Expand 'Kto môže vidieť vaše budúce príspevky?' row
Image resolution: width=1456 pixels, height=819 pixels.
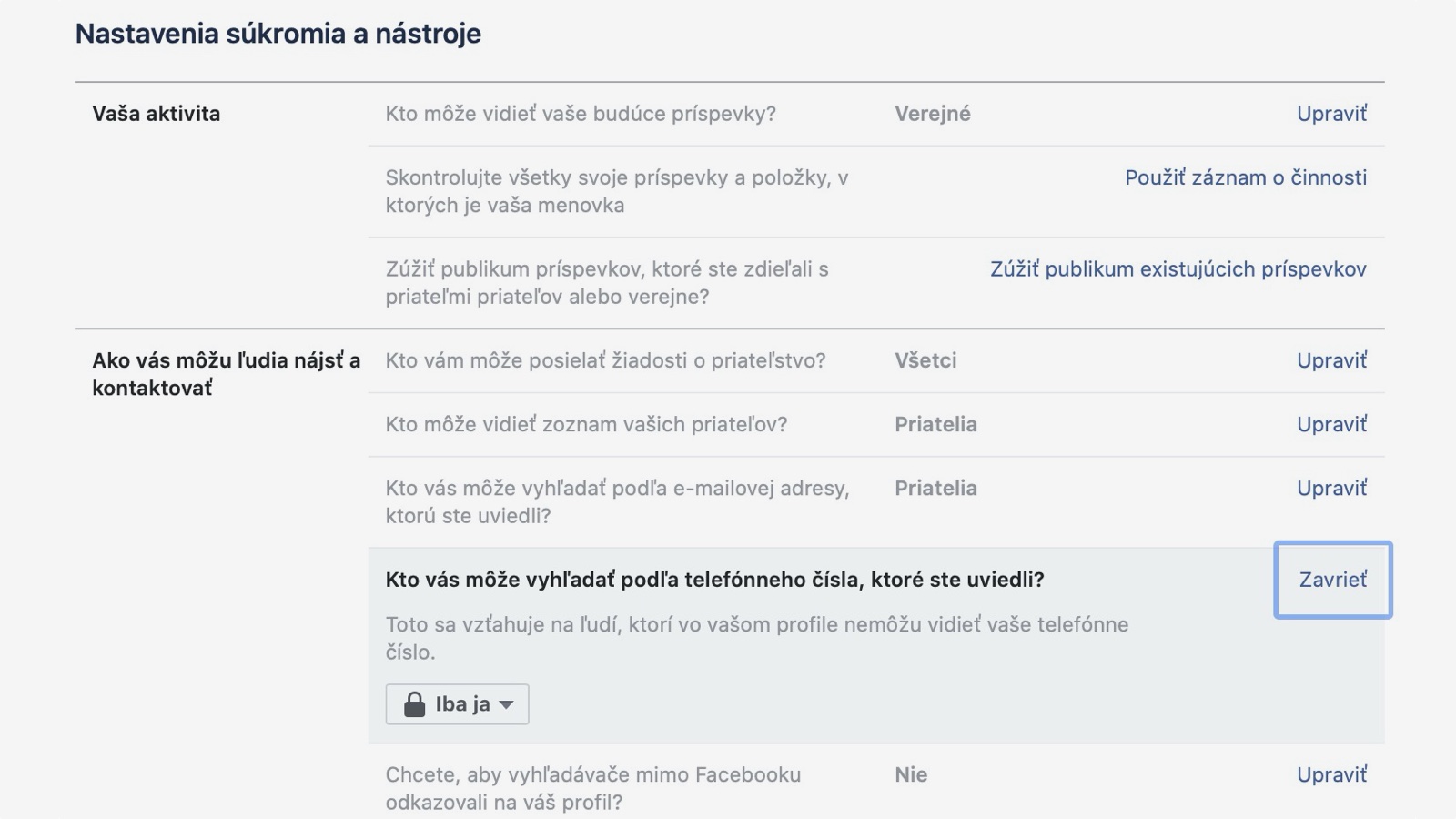coord(580,114)
